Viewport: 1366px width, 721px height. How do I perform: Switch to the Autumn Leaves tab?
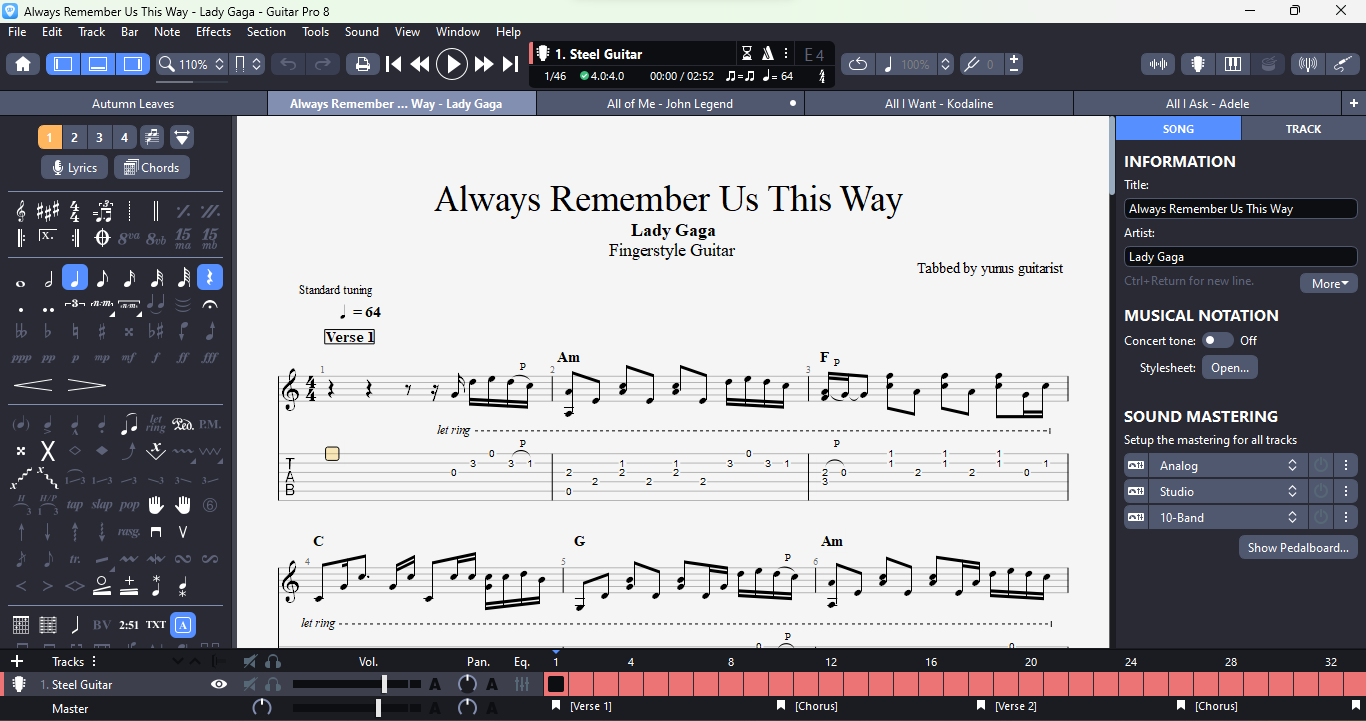pos(133,104)
